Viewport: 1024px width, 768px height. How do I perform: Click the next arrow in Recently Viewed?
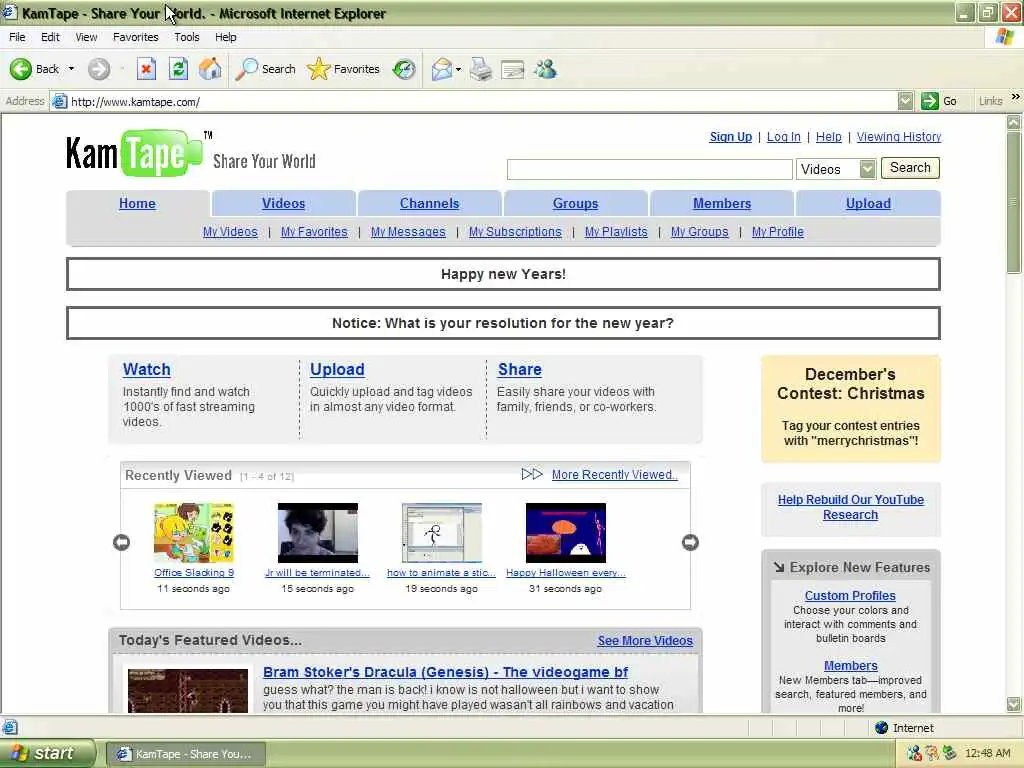690,542
